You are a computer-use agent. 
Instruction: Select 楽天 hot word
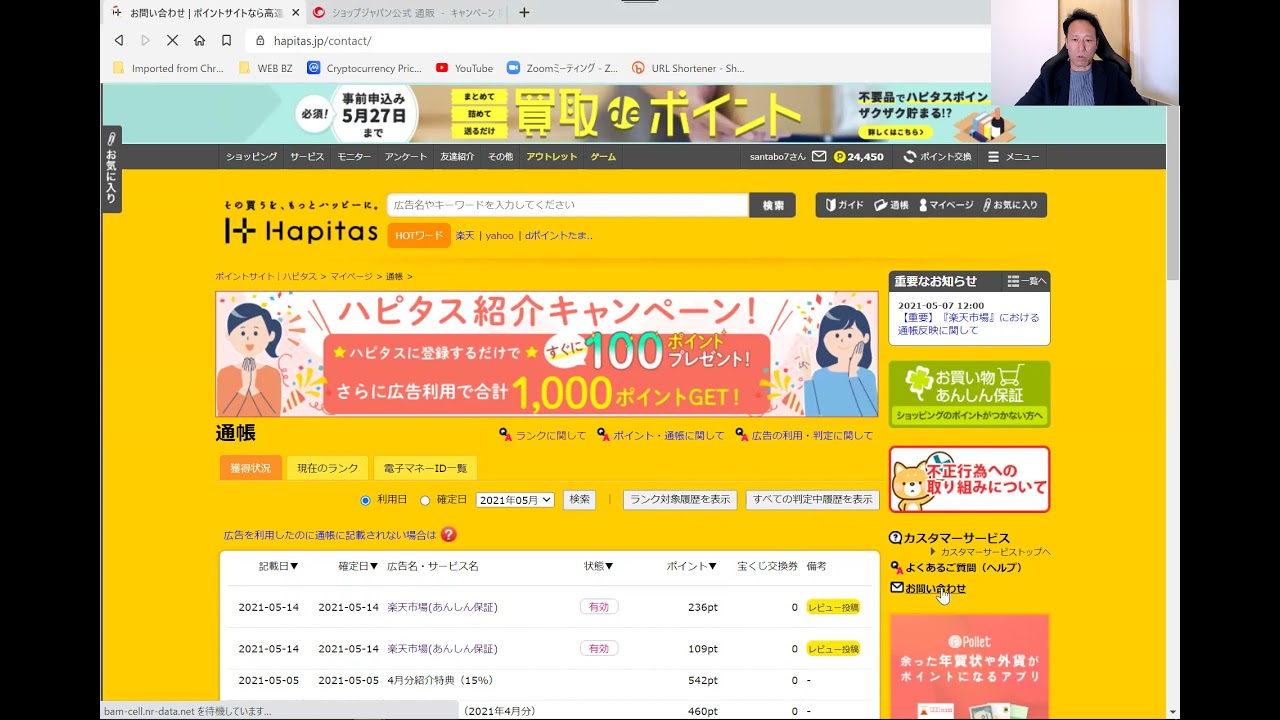coord(465,236)
